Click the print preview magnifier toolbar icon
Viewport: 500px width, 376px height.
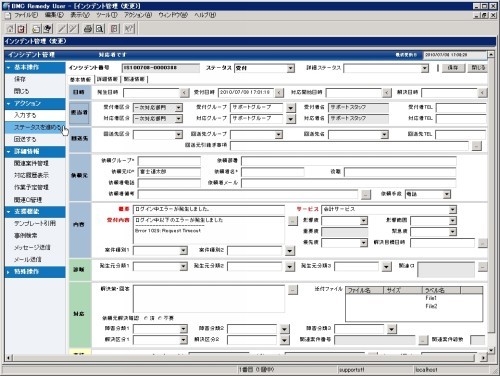coord(99,29)
